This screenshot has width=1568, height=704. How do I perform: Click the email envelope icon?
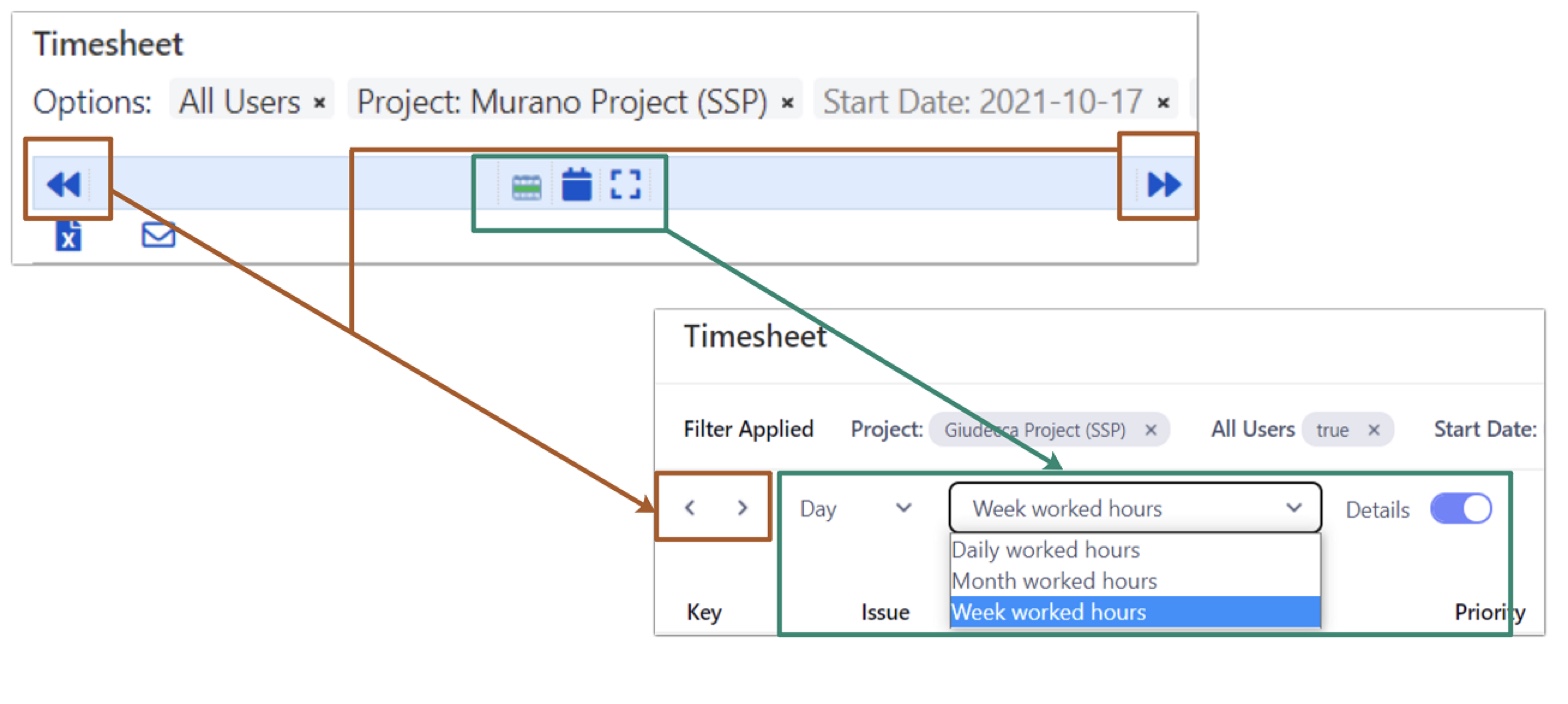tap(158, 235)
